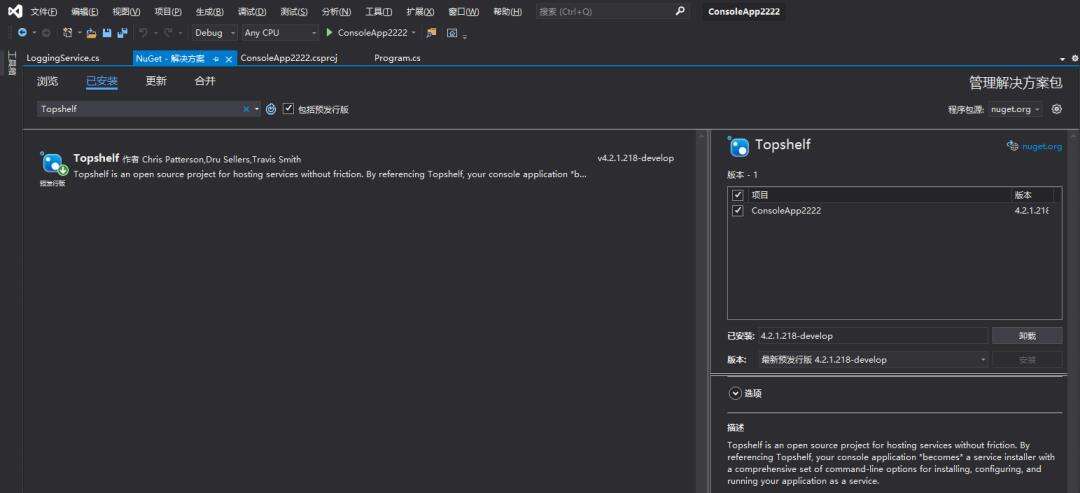This screenshot has width=1080, height=493.
Task: Open the View (视图) menu
Action: (x=126, y=12)
